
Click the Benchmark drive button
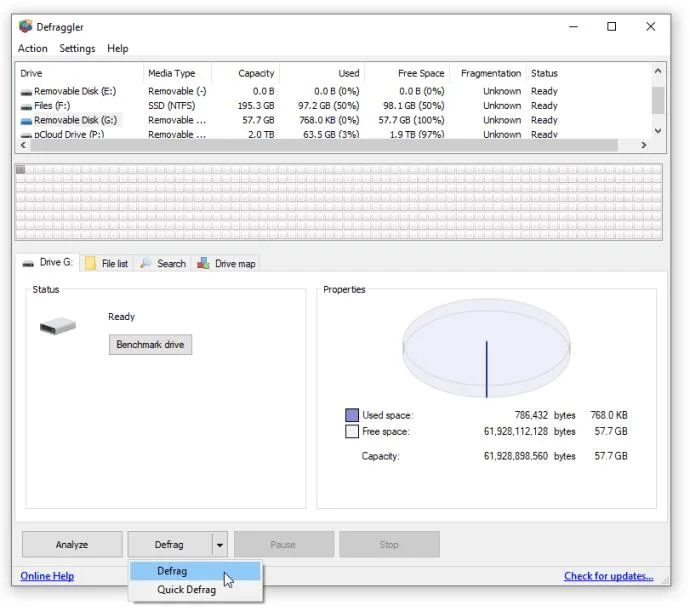(x=150, y=344)
